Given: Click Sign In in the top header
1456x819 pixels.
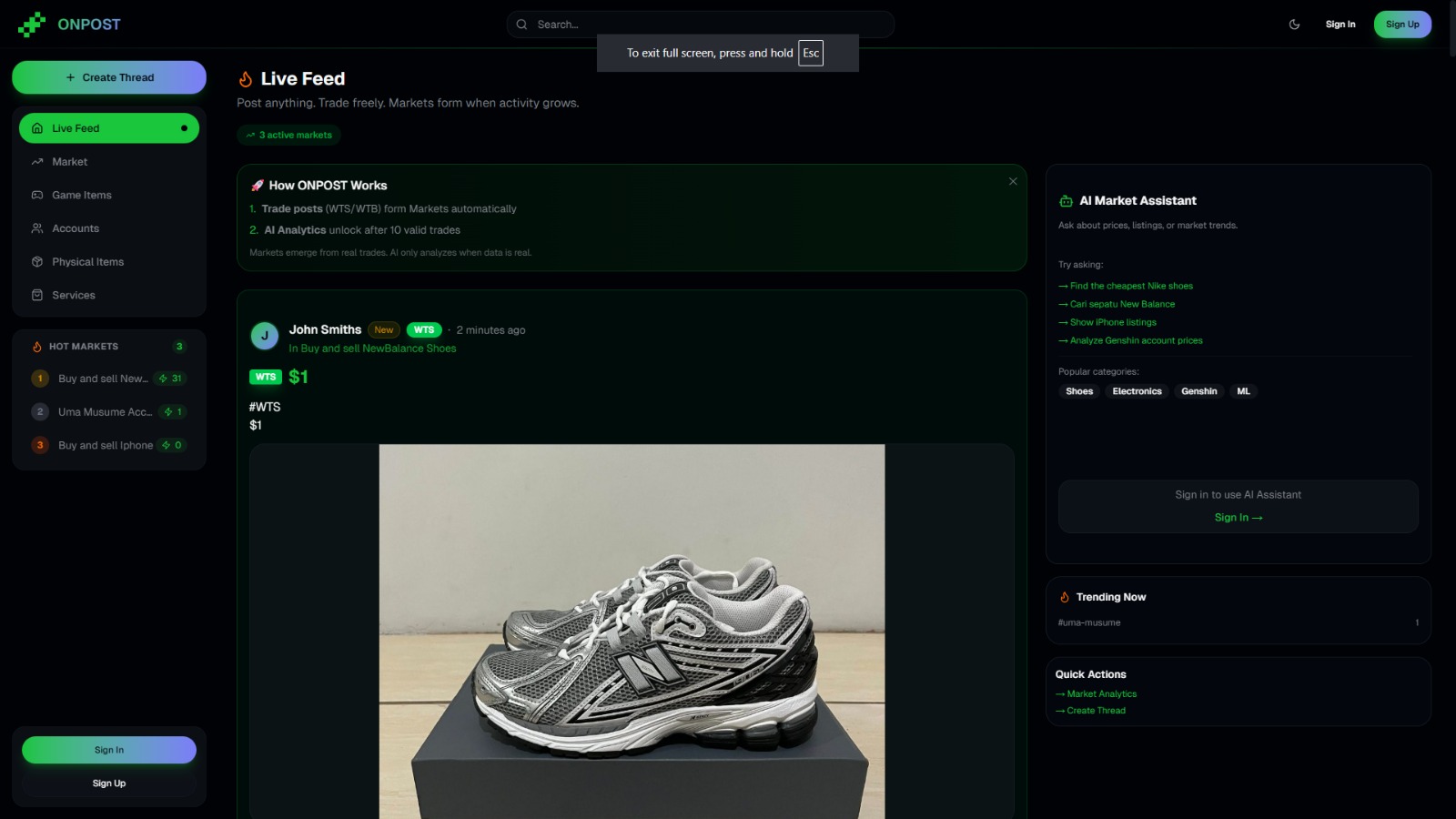Looking at the screenshot, I should coord(1340,25).
